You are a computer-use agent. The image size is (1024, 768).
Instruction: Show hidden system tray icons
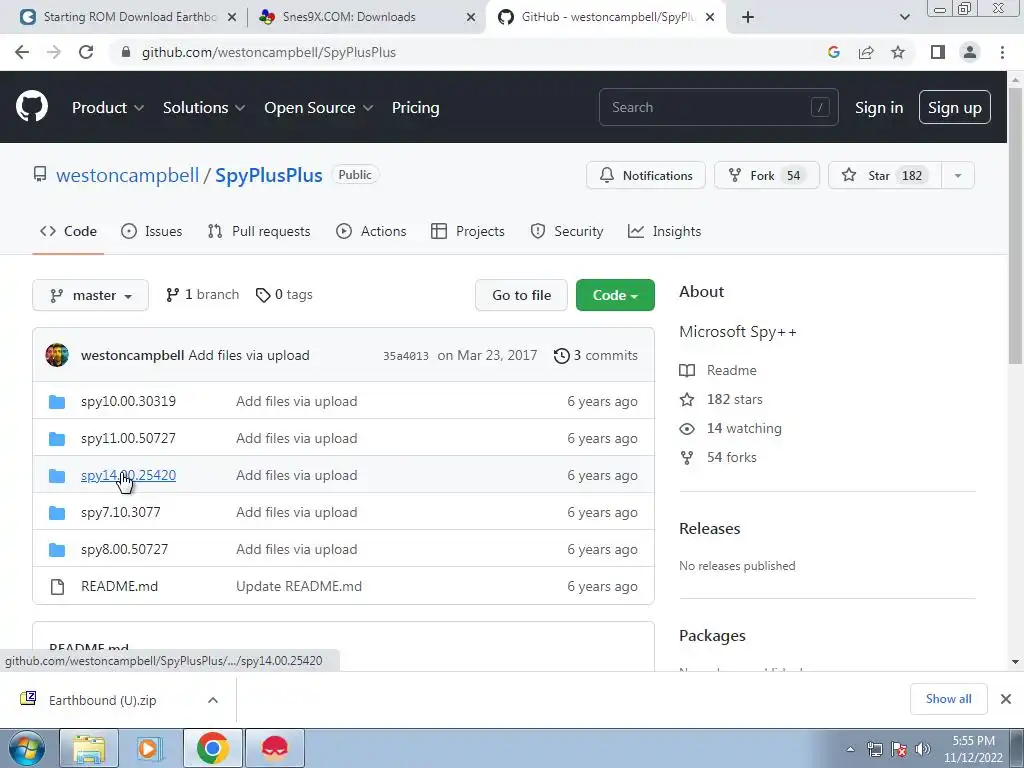click(x=850, y=749)
